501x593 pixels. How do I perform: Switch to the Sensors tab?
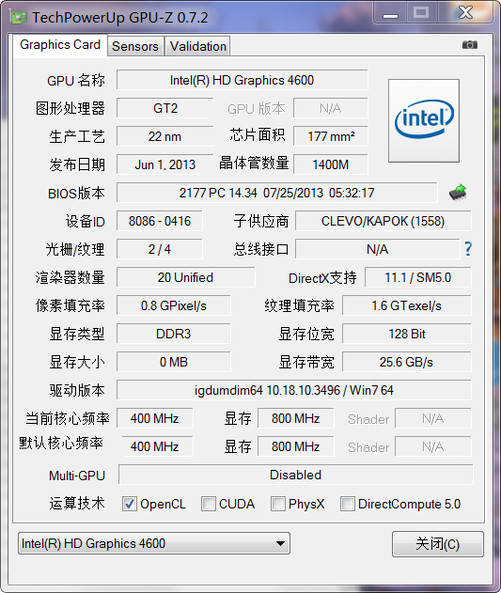pyautogui.click(x=135, y=46)
